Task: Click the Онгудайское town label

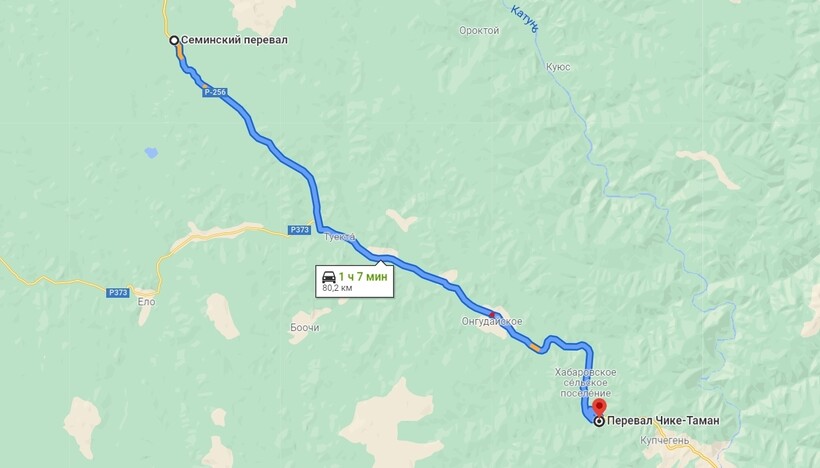Action: pos(492,321)
